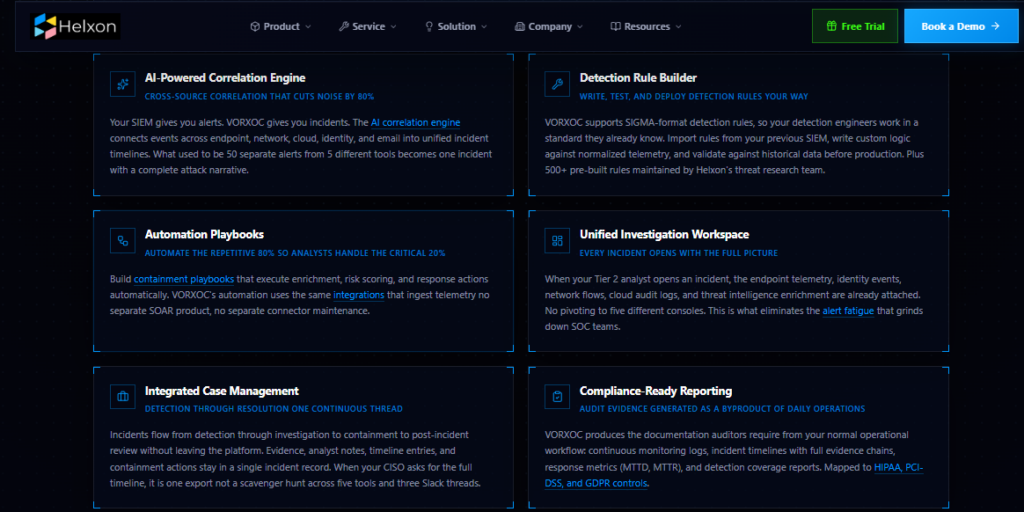The width and height of the screenshot is (1024, 512).
Task: Click 'Cross-source correlation that cuts noise by 80%' subtitle
Action: pos(259,97)
